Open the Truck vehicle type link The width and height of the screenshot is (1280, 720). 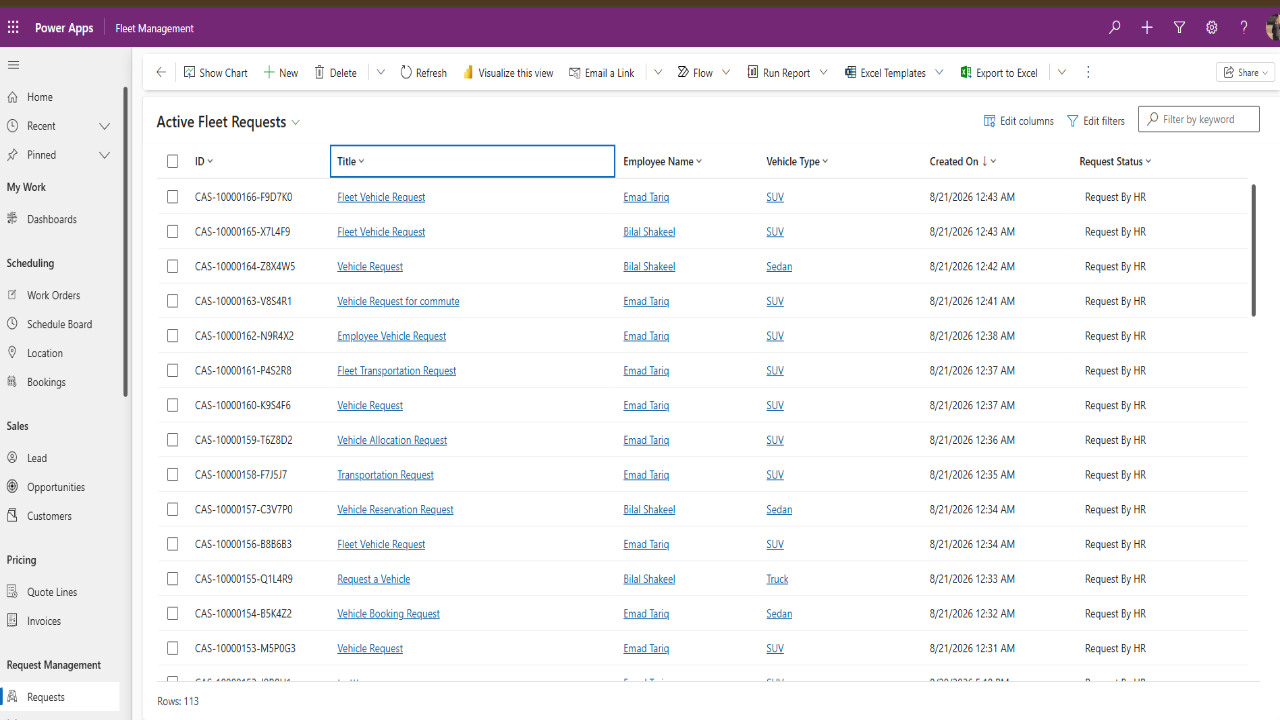777,579
